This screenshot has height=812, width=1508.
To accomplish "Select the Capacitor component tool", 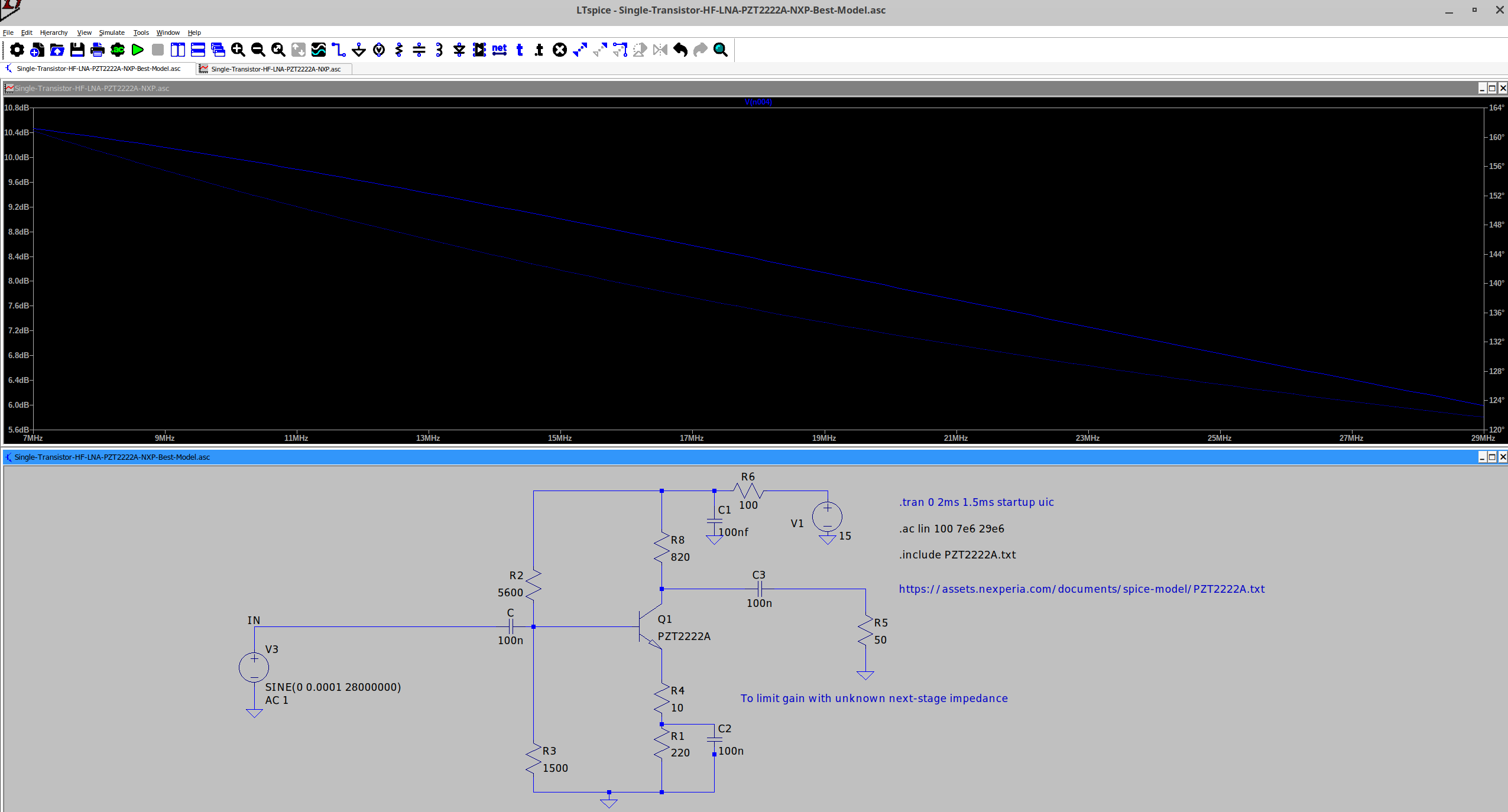I will click(x=419, y=50).
